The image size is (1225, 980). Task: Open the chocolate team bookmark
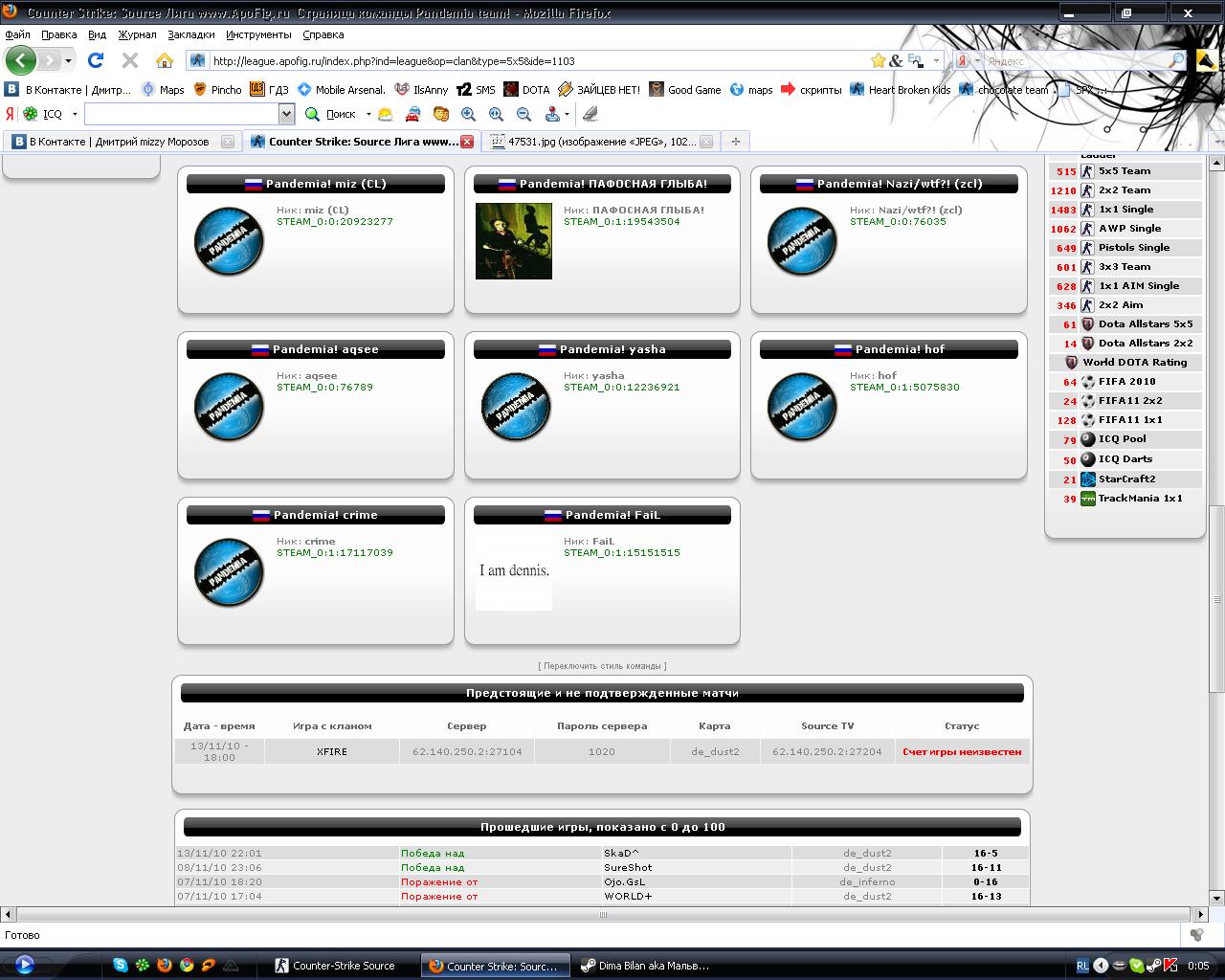pyautogui.click(x=1004, y=90)
